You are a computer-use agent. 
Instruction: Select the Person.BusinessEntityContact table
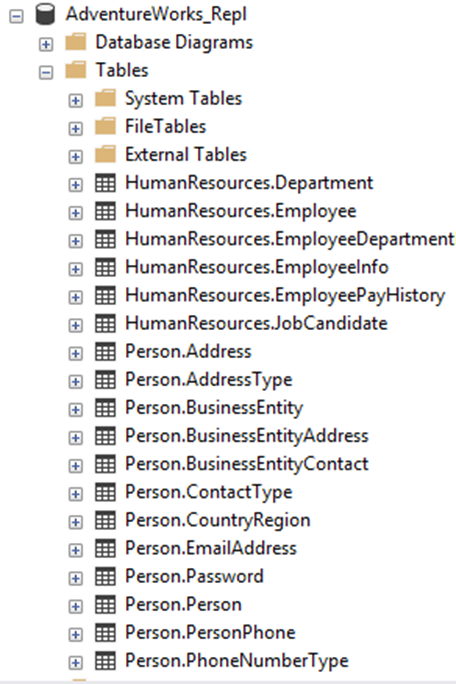247,465
